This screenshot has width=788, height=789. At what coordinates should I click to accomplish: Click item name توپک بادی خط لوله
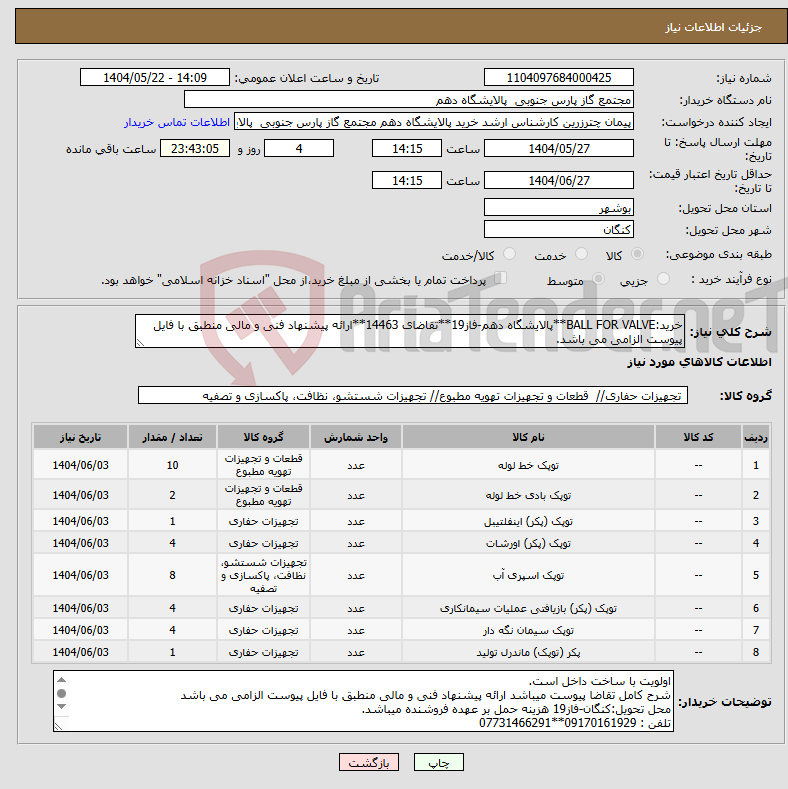click(528, 496)
